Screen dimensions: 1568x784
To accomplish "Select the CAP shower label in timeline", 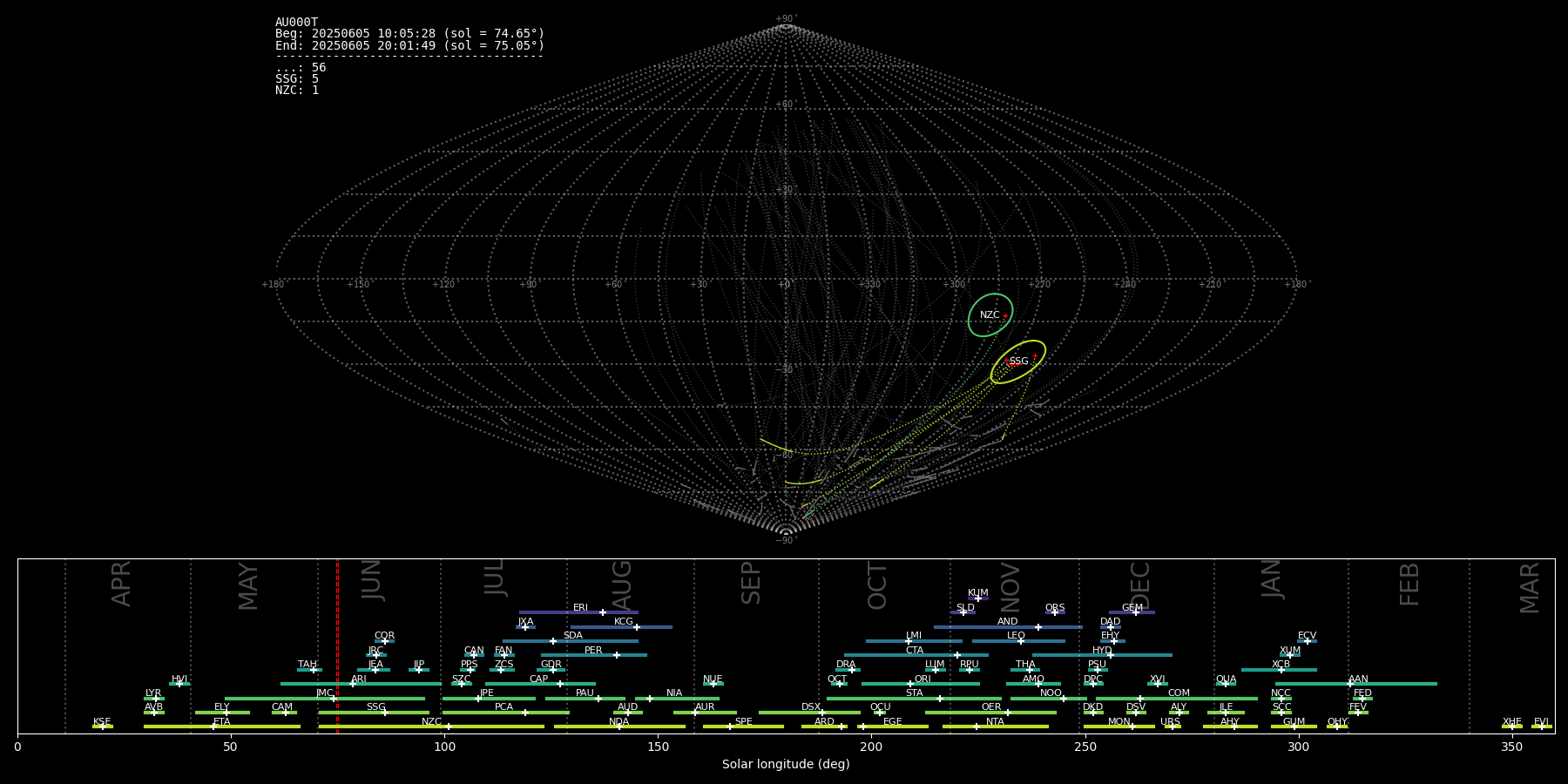I will [539, 679].
